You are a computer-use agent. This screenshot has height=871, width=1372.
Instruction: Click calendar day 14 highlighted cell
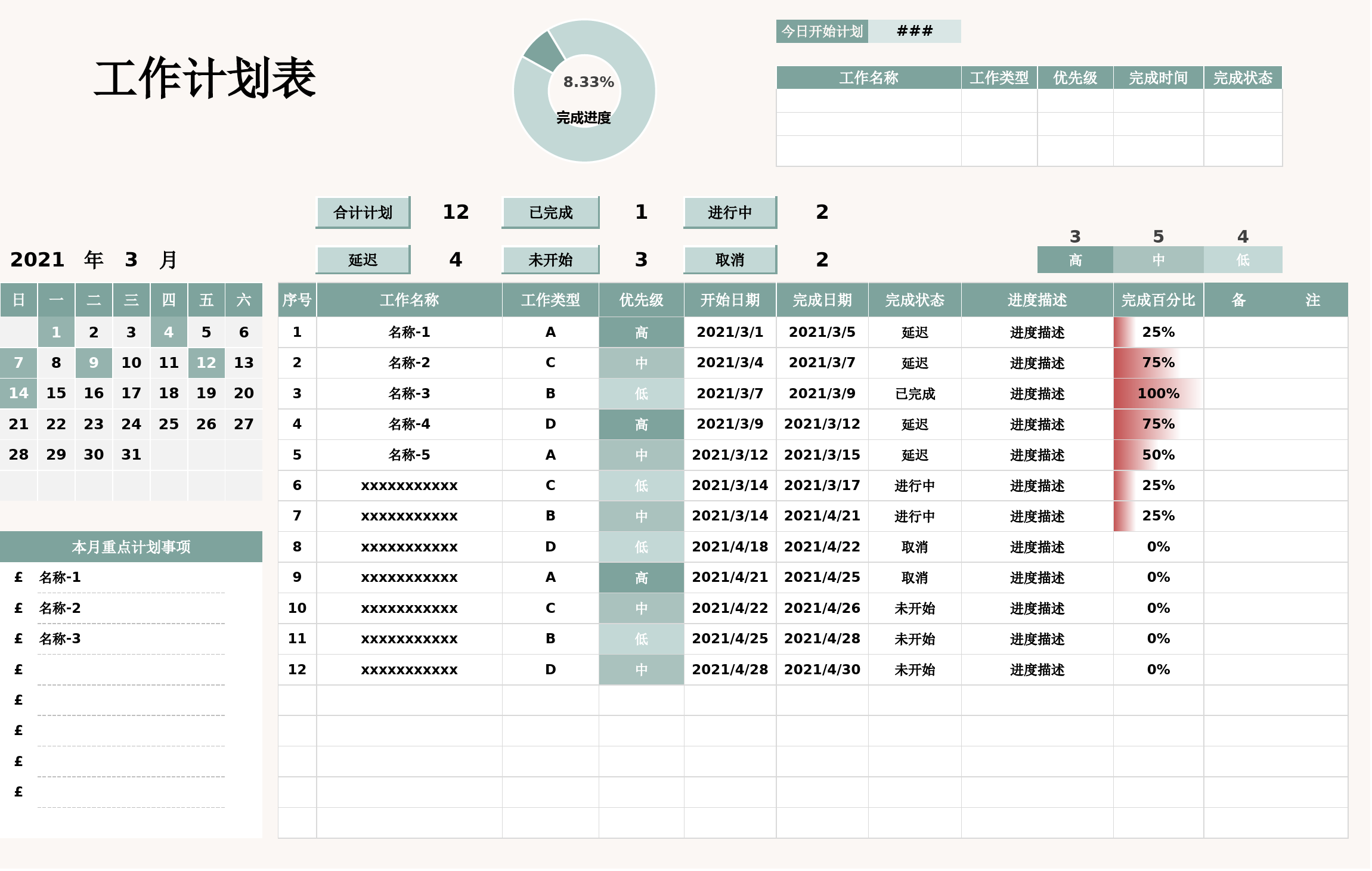pos(18,393)
